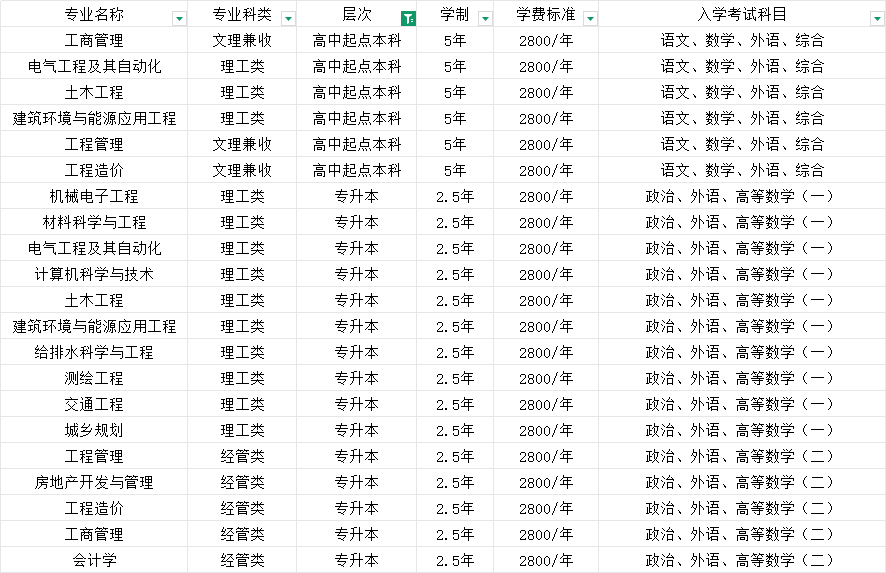Select the 专业名称 header cell
The image size is (886, 573).
[x=94, y=14]
